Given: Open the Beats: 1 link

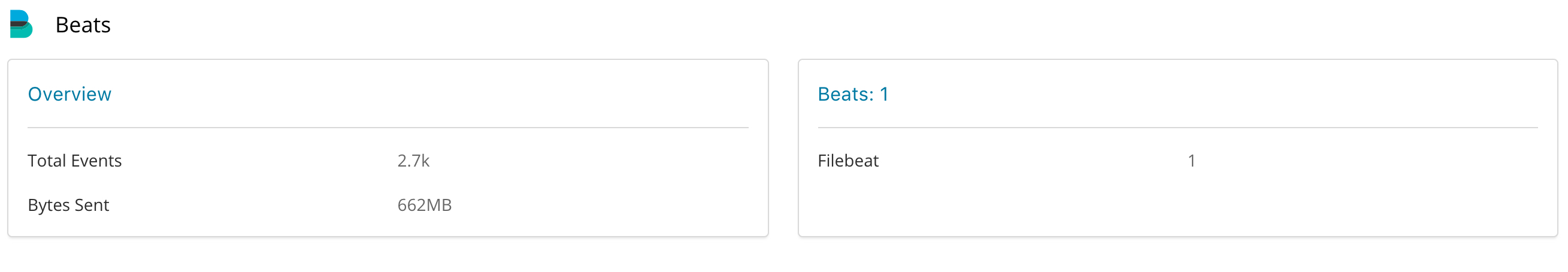Looking at the screenshot, I should point(853,94).
